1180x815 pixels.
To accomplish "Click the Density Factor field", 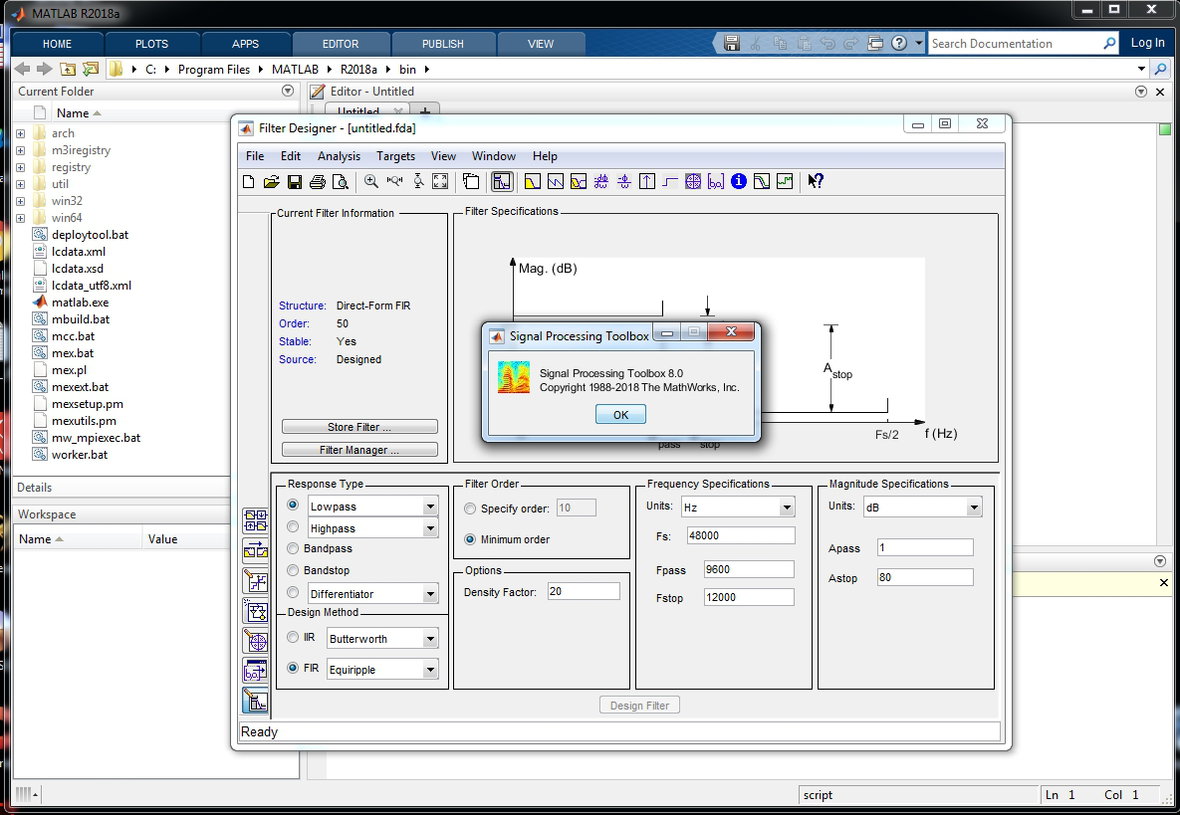I will click(x=584, y=591).
